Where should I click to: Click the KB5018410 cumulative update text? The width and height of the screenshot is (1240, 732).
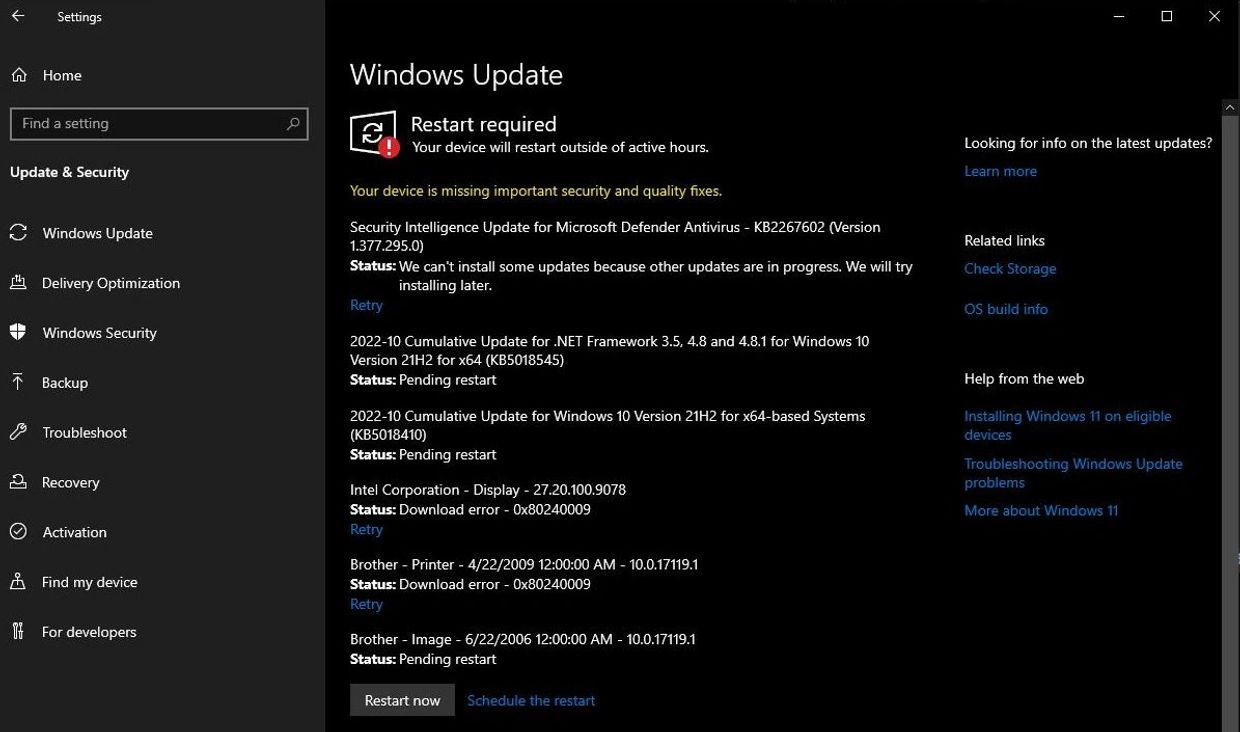pyautogui.click(x=607, y=425)
